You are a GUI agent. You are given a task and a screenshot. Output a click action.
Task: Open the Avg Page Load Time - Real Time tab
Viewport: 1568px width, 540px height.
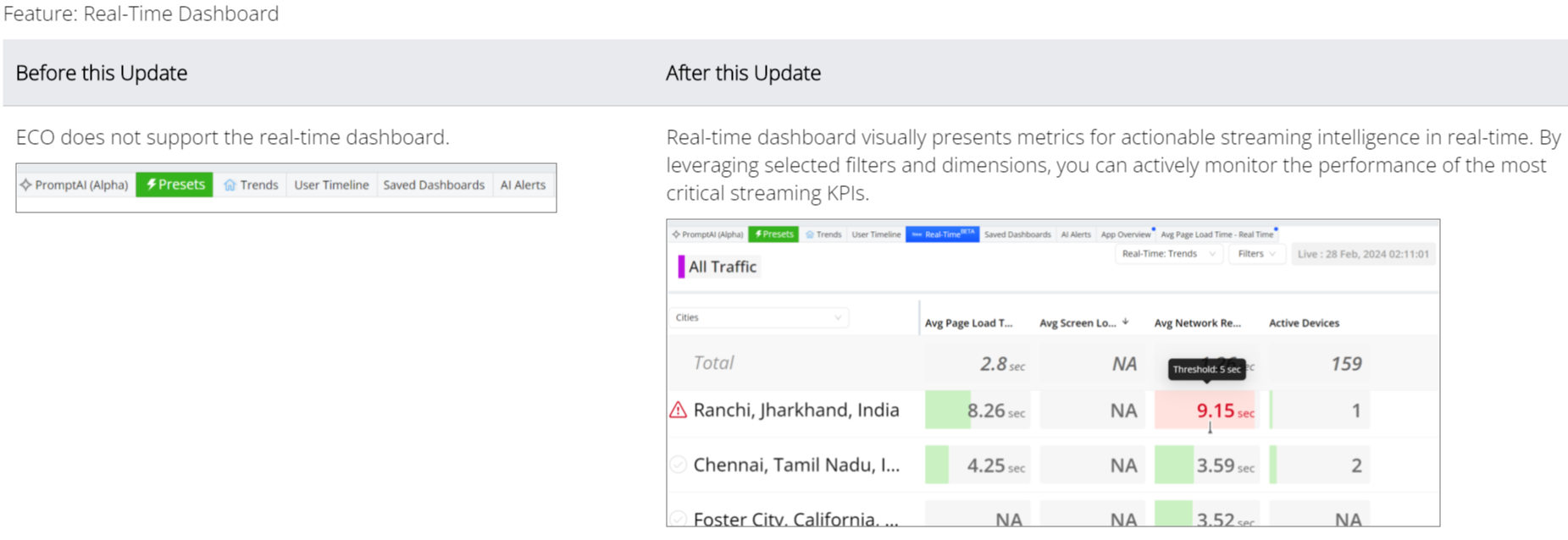[1216, 234]
